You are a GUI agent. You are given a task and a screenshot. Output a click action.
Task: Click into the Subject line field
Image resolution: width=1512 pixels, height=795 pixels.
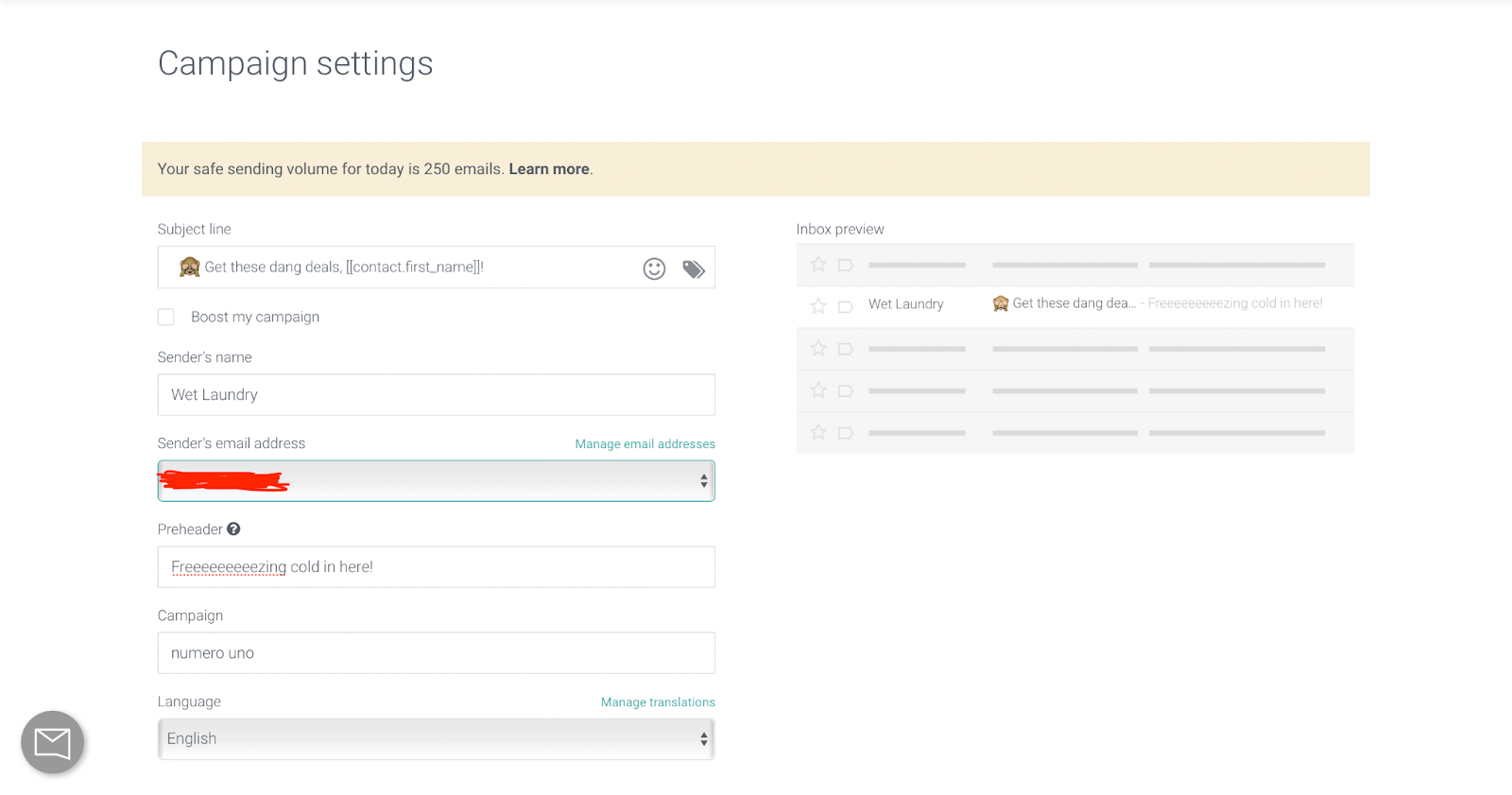click(416, 268)
